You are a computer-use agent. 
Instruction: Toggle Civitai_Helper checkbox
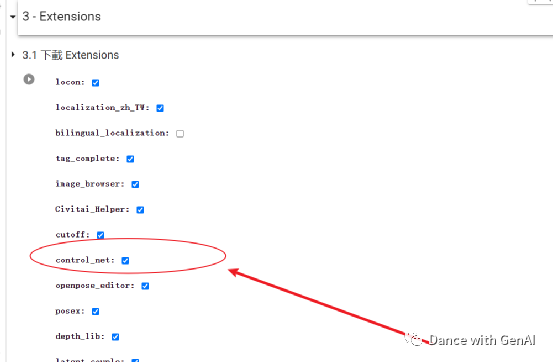click(140, 210)
